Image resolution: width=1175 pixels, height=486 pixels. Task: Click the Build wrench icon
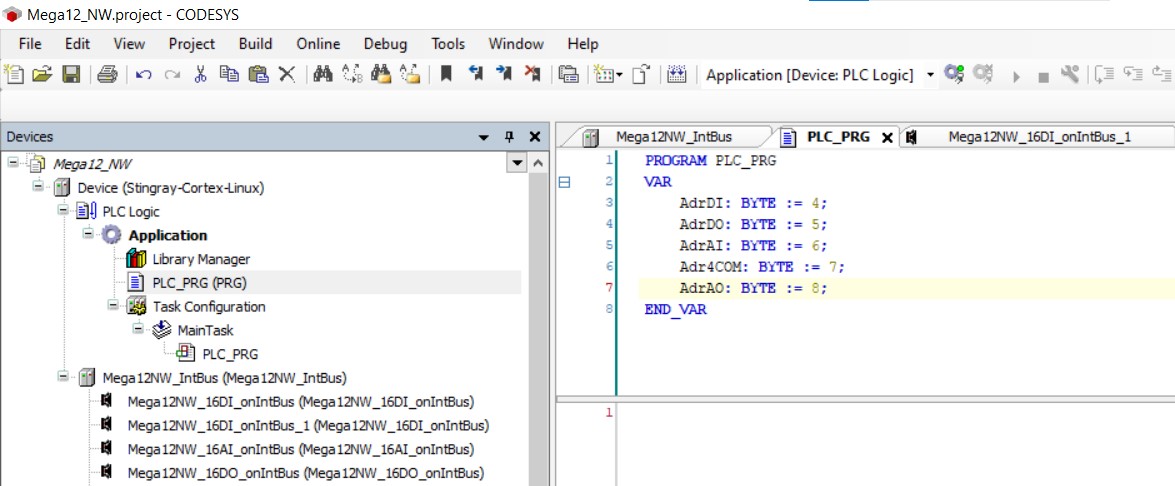click(1070, 75)
